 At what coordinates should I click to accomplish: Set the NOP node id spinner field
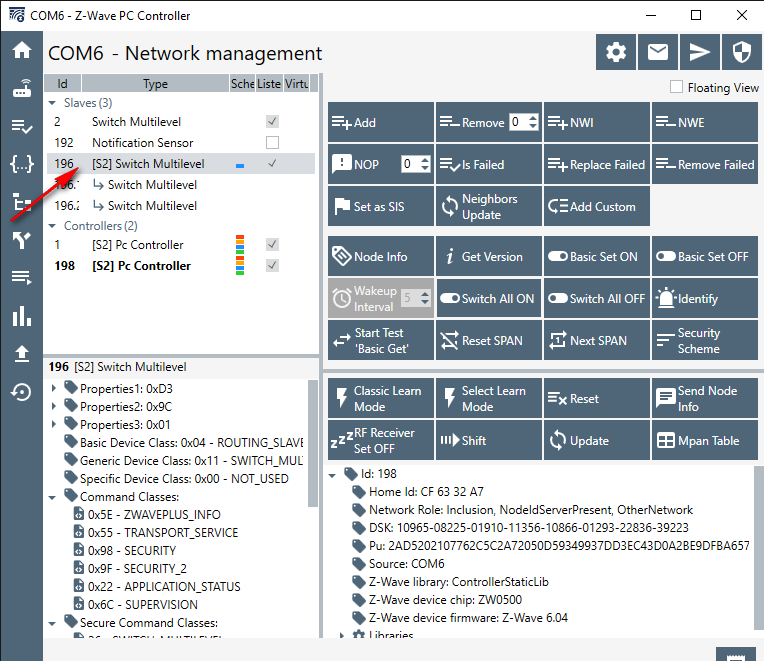(x=416, y=164)
